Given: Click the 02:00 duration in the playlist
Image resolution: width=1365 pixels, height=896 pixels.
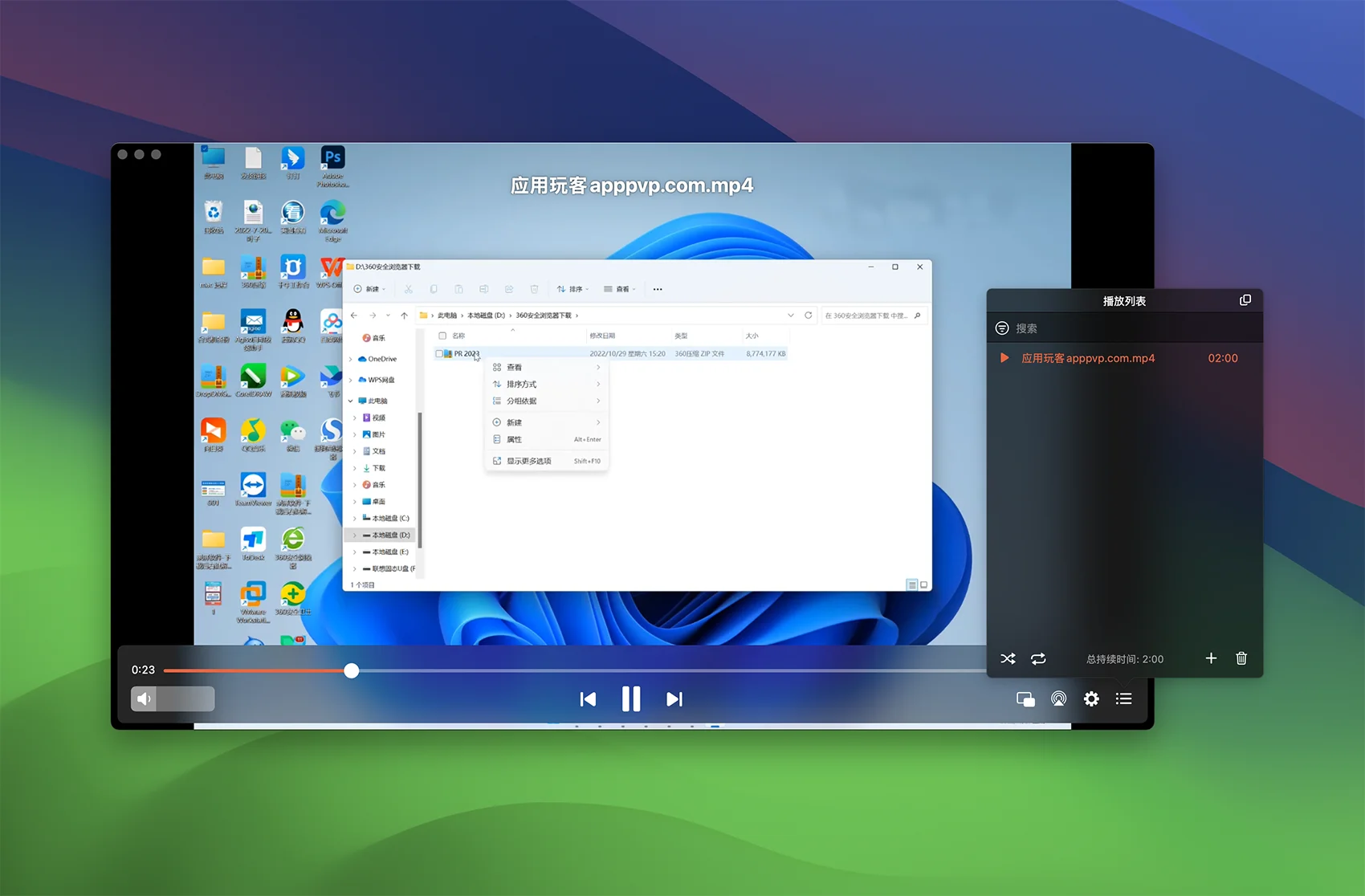Looking at the screenshot, I should [x=1223, y=358].
